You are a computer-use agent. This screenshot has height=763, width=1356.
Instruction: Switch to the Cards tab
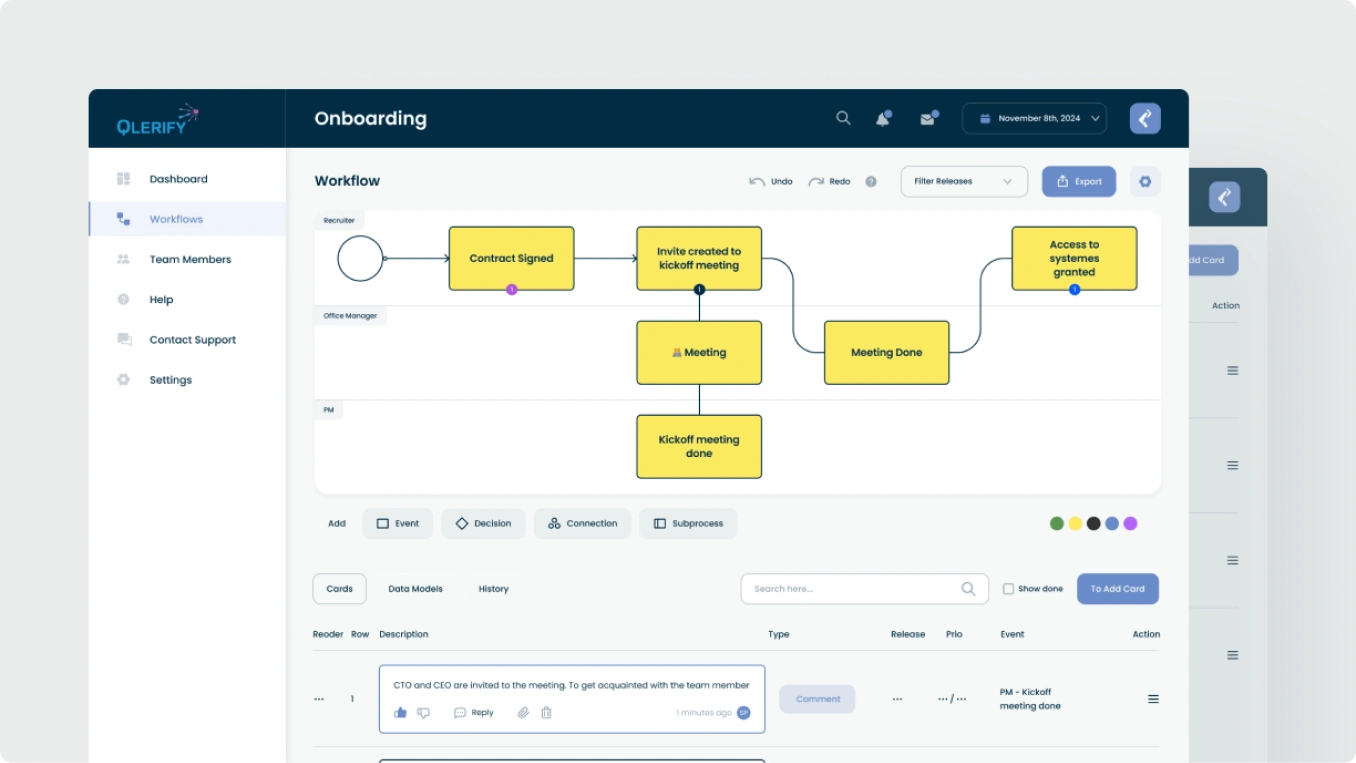point(340,589)
